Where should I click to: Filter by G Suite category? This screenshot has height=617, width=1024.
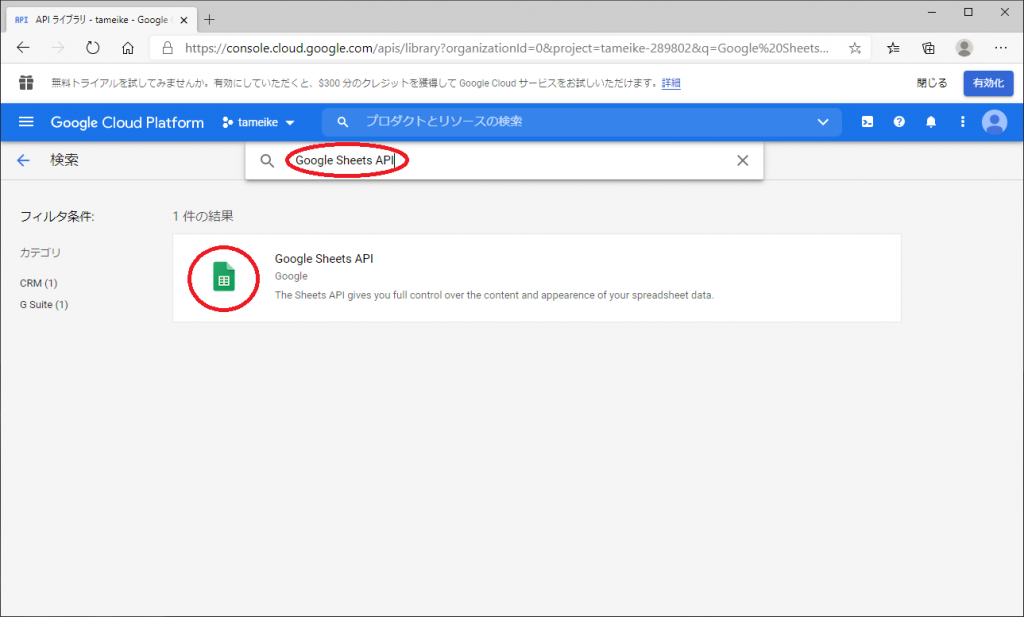[44, 304]
